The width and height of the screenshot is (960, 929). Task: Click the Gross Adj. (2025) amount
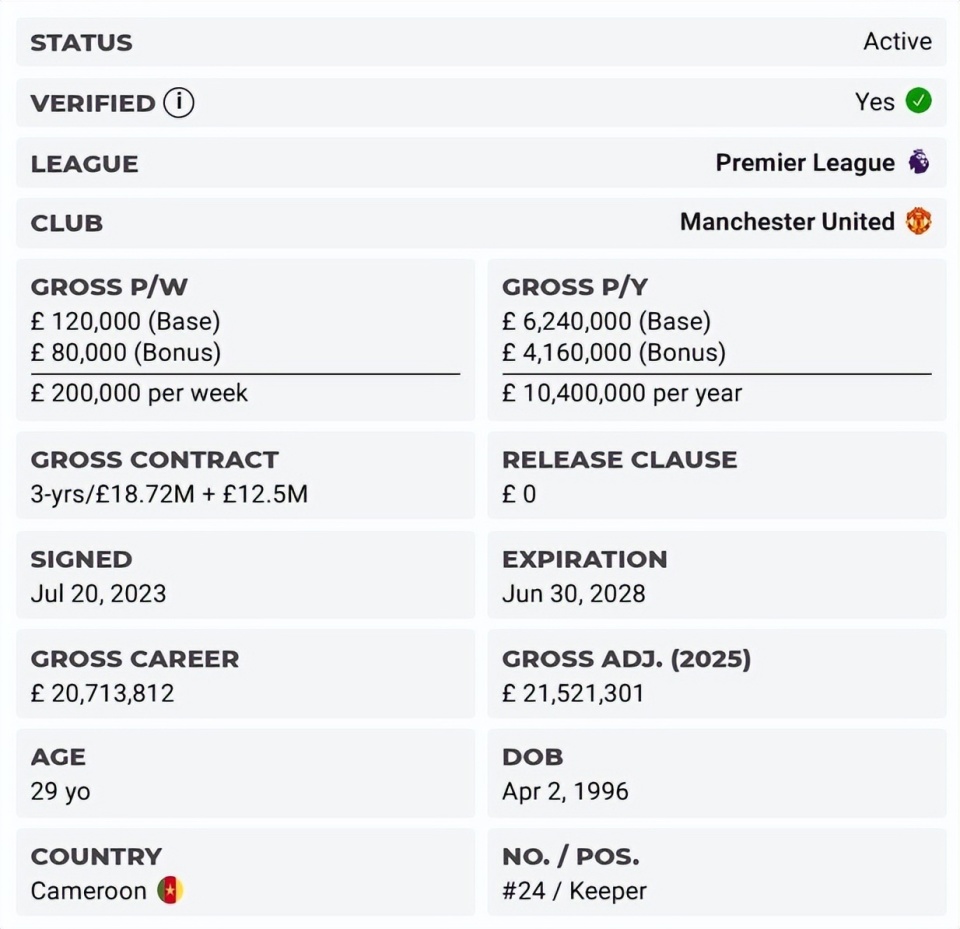pos(573,693)
